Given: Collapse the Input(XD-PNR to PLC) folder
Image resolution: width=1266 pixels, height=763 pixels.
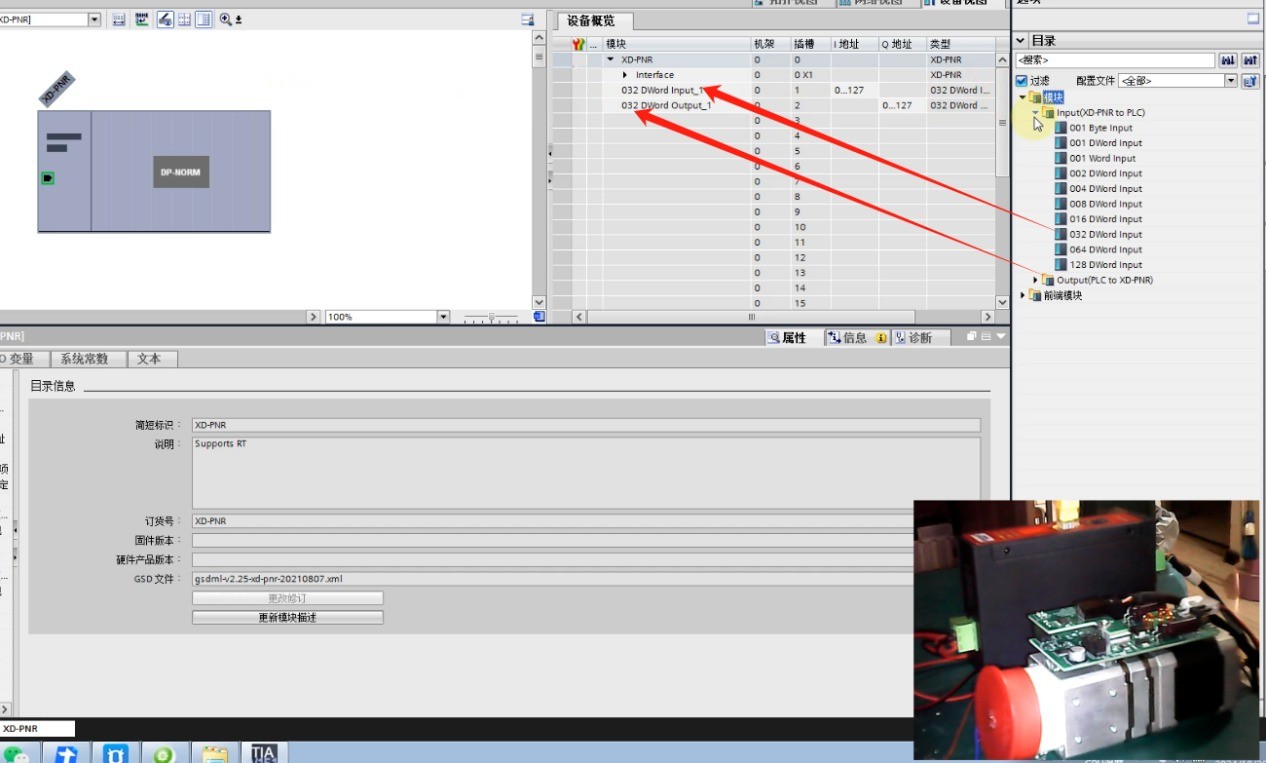Looking at the screenshot, I should [1036, 113].
